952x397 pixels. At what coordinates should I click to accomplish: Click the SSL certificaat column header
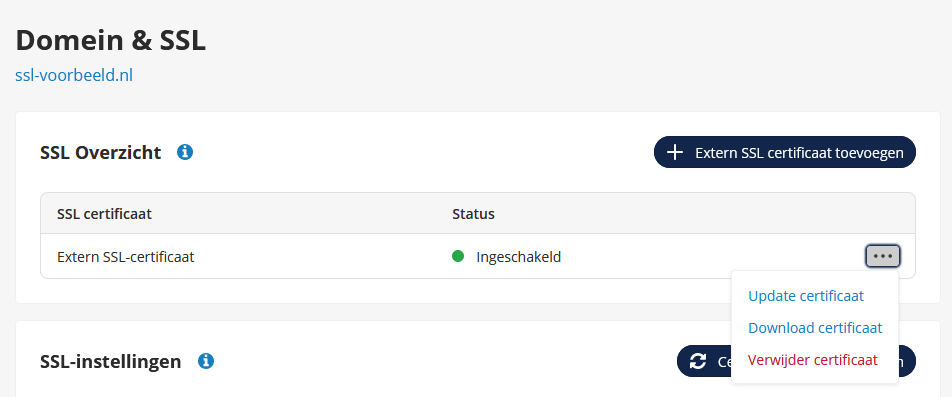tap(104, 214)
